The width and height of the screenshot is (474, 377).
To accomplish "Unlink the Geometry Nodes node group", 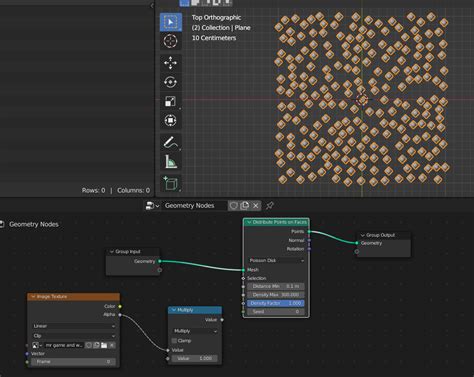I will (256, 206).
